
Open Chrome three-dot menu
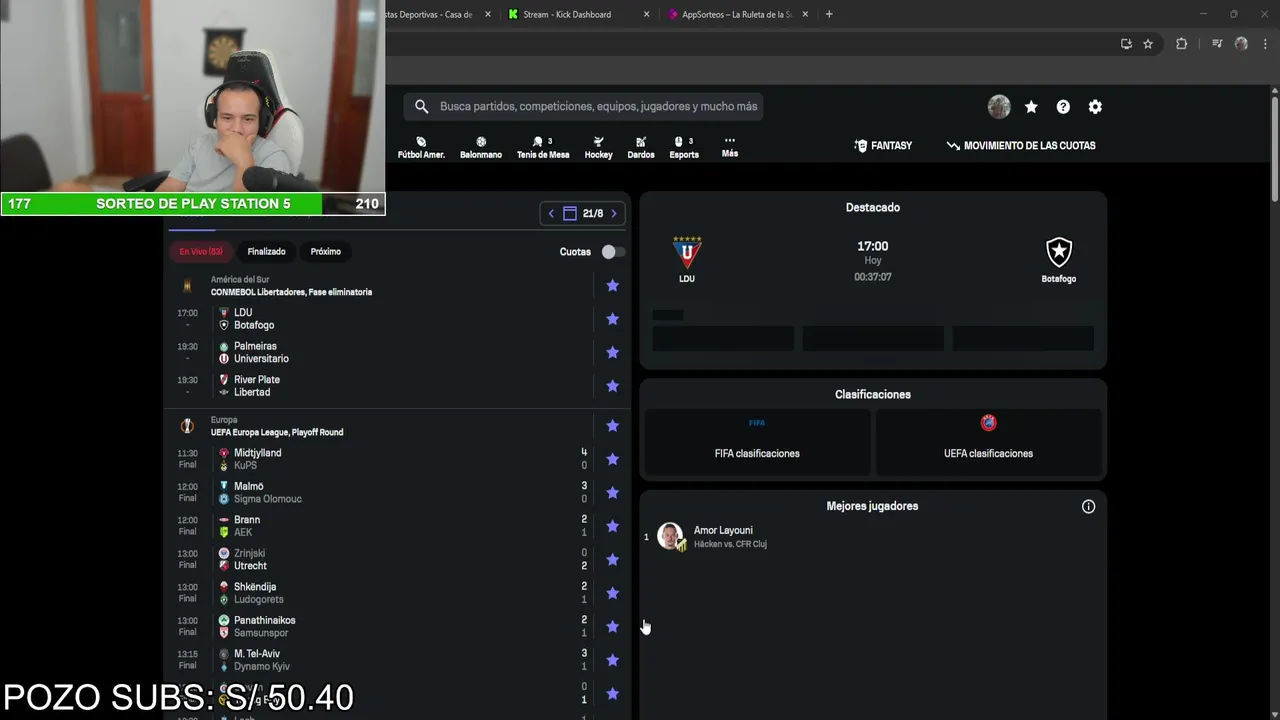tap(1266, 44)
